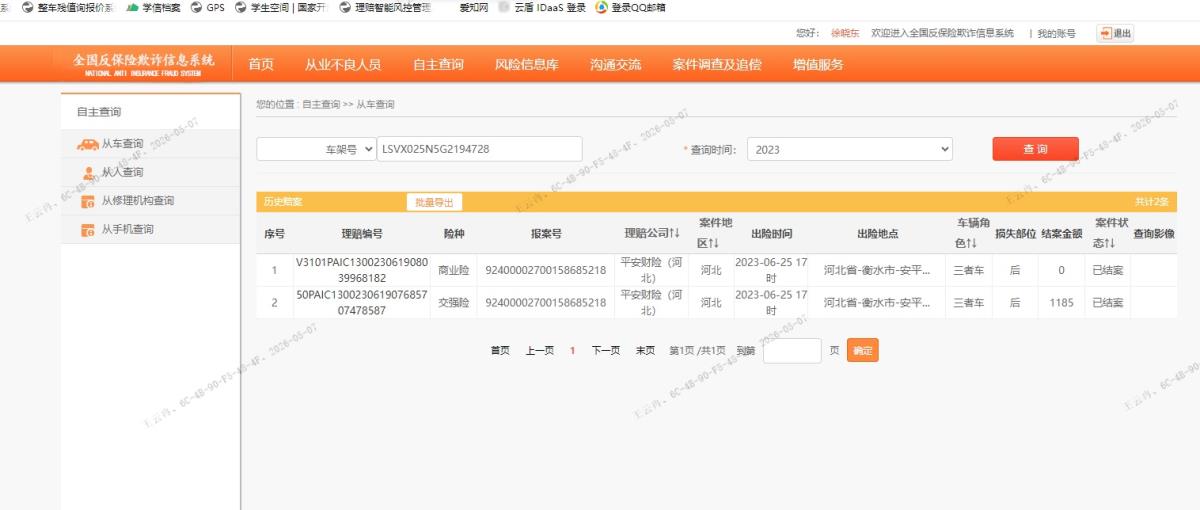Focus the VIN input field LSVX025N5G2194728
This screenshot has height=510, width=1200.
pyautogui.click(x=479, y=149)
